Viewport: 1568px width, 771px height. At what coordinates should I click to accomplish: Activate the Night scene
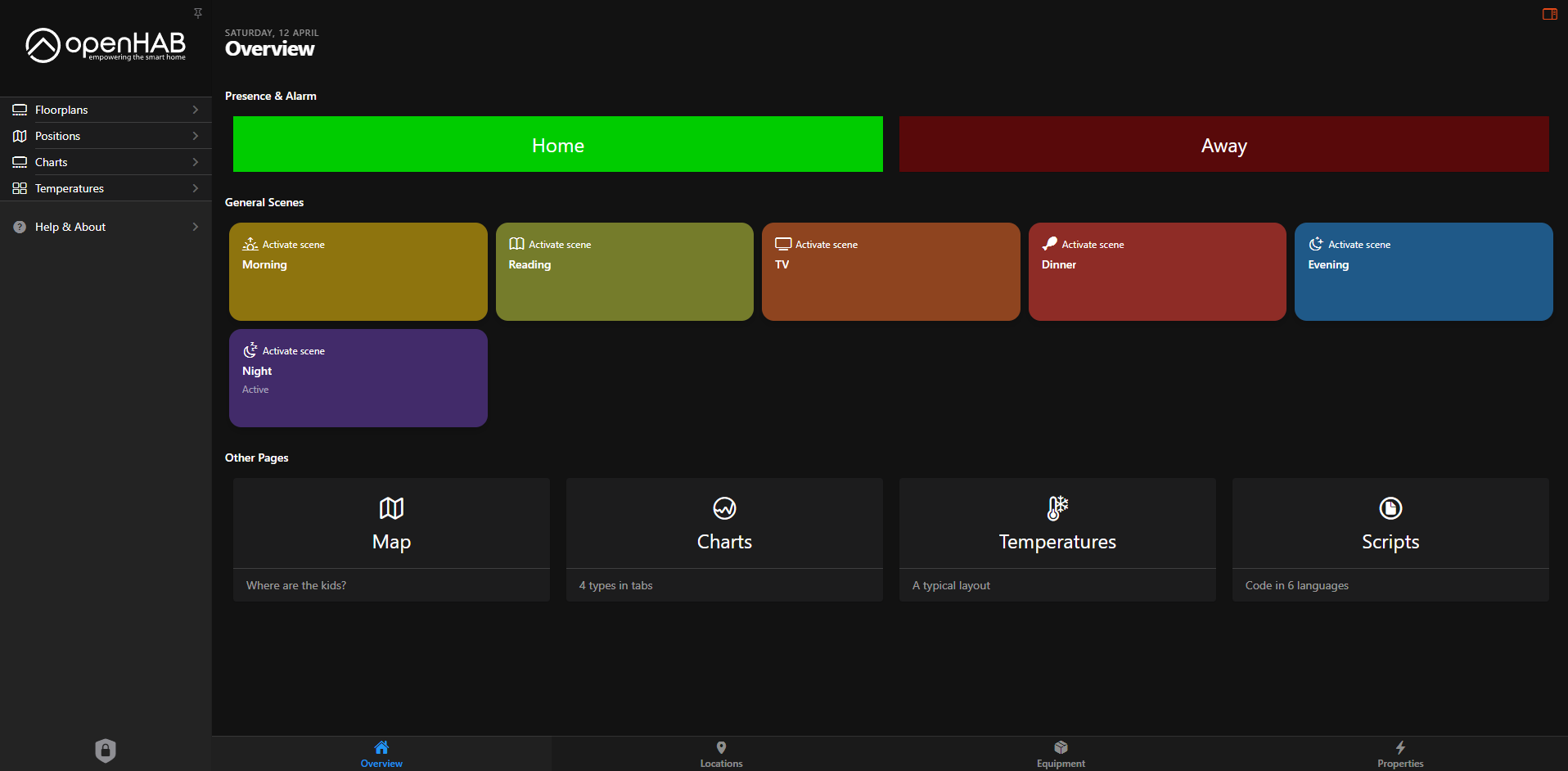(x=358, y=378)
